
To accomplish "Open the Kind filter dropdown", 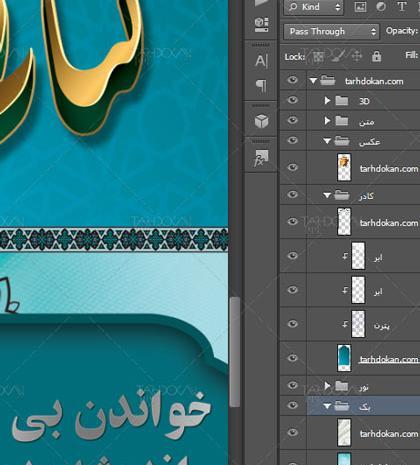I will click(314, 7).
